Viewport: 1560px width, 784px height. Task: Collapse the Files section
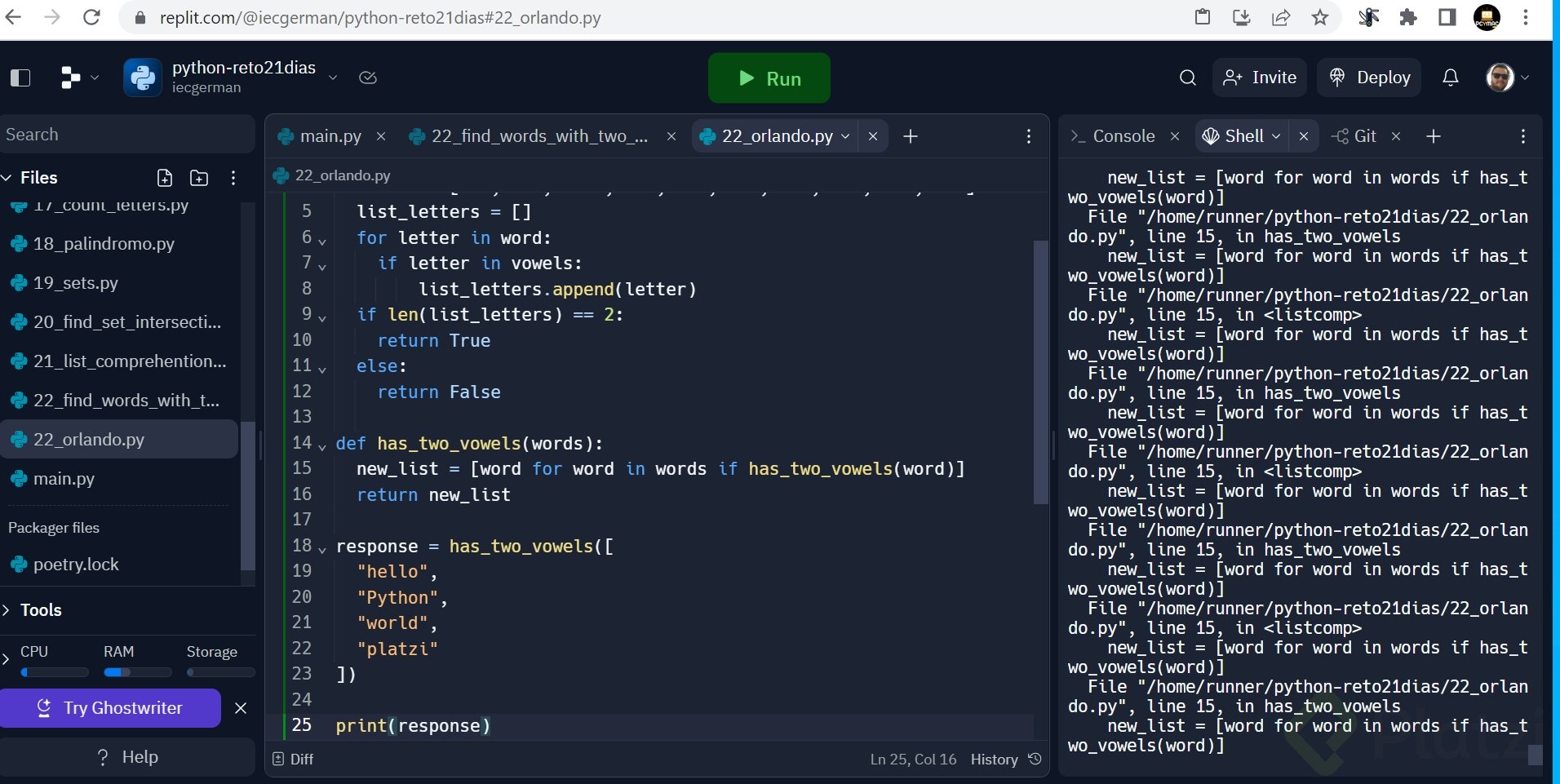(x=7, y=178)
